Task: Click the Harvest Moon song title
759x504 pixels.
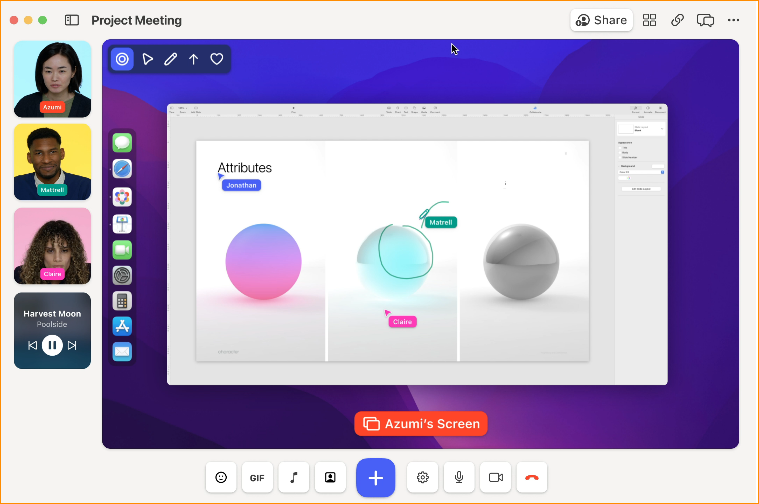Action: point(52,314)
